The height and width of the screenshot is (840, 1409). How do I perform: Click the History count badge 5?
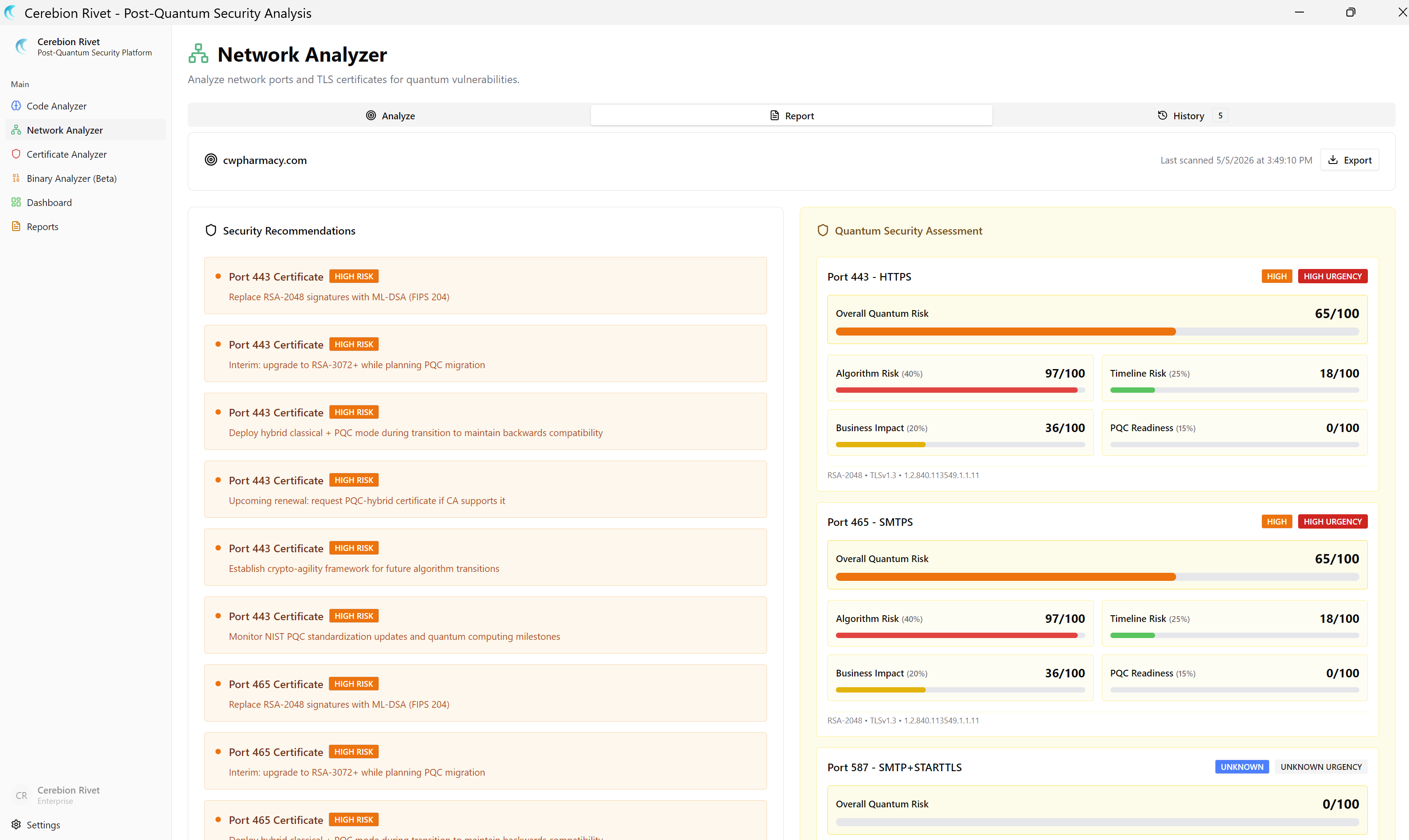click(1220, 115)
